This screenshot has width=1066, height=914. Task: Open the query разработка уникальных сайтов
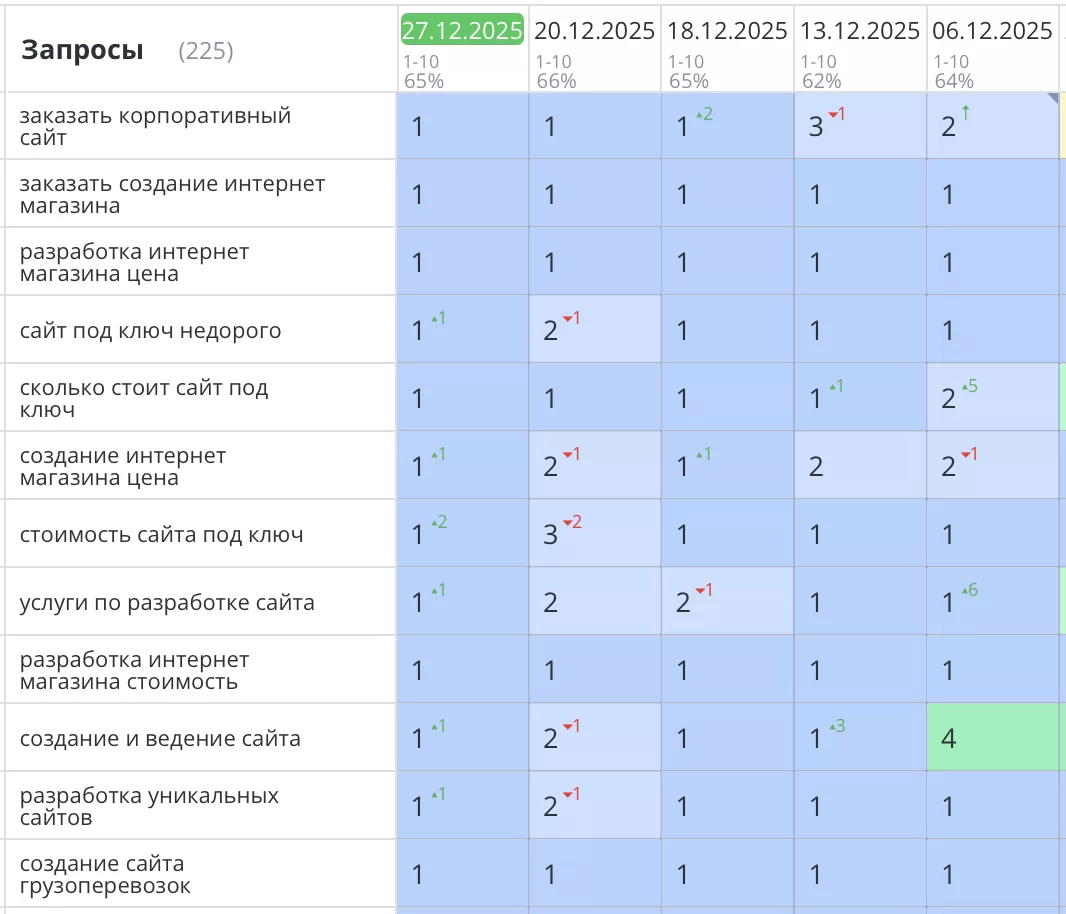tap(149, 806)
